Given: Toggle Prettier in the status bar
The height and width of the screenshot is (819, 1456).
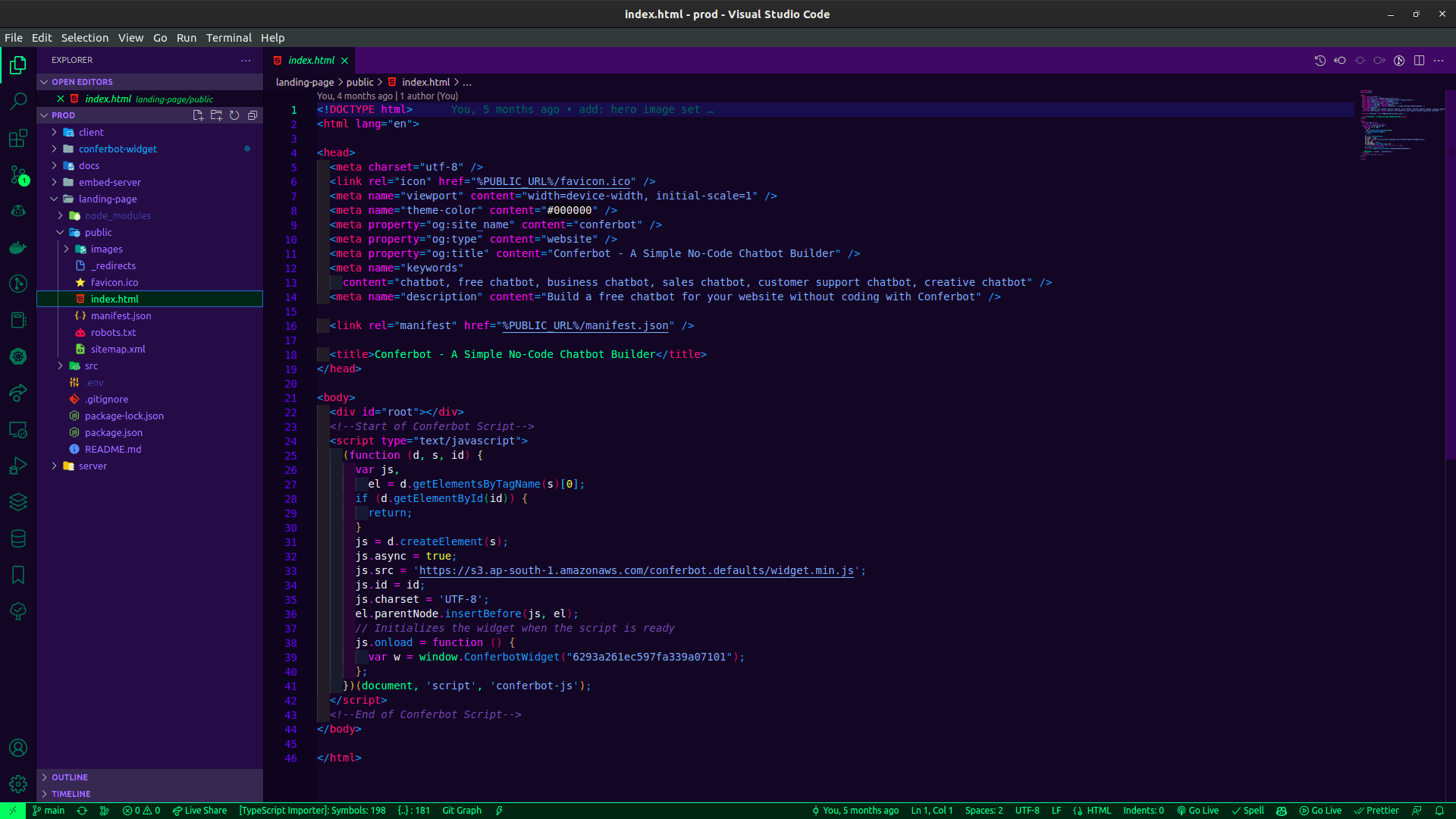Looking at the screenshot, I should (1376, 810).
